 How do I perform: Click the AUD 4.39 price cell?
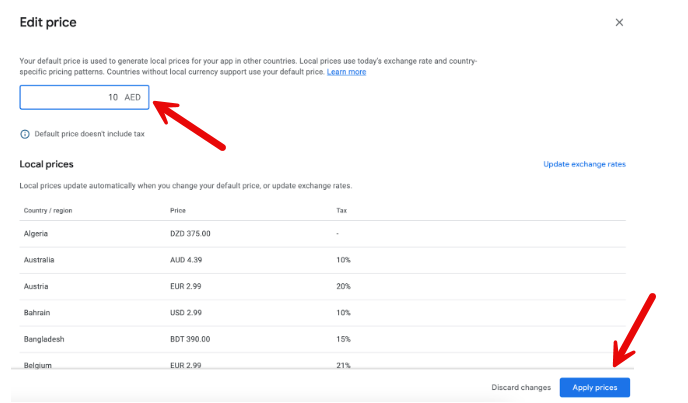pos(186,260)
